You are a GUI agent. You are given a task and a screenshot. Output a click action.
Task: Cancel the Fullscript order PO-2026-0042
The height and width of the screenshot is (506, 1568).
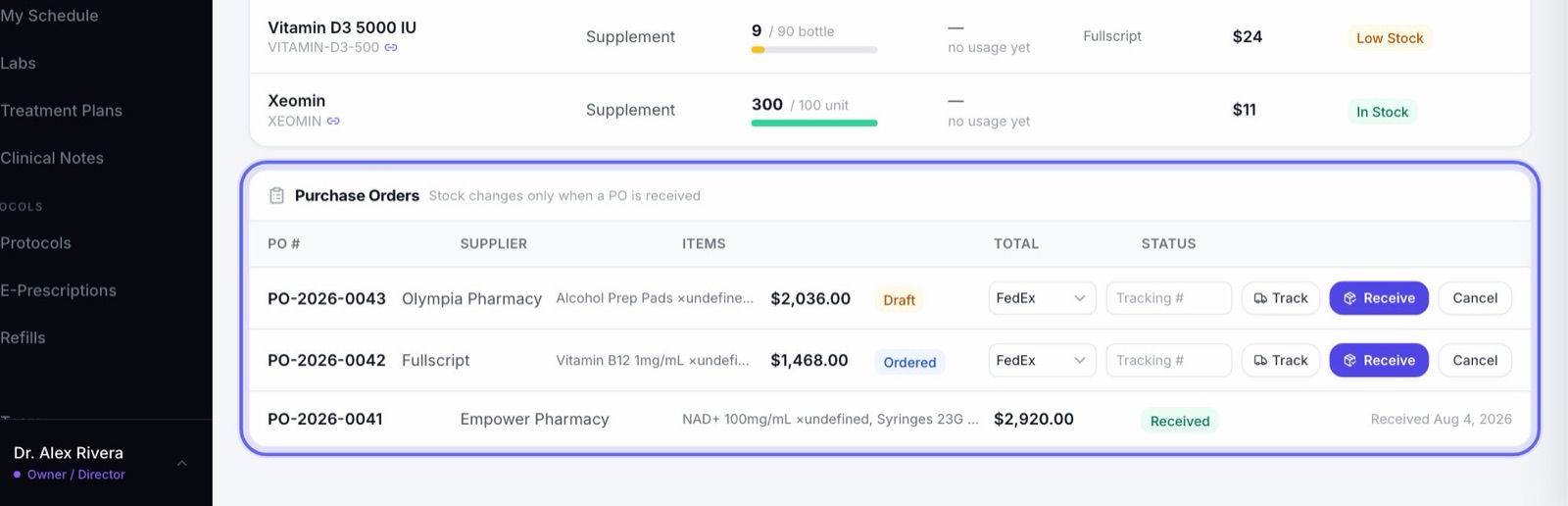1475,360
